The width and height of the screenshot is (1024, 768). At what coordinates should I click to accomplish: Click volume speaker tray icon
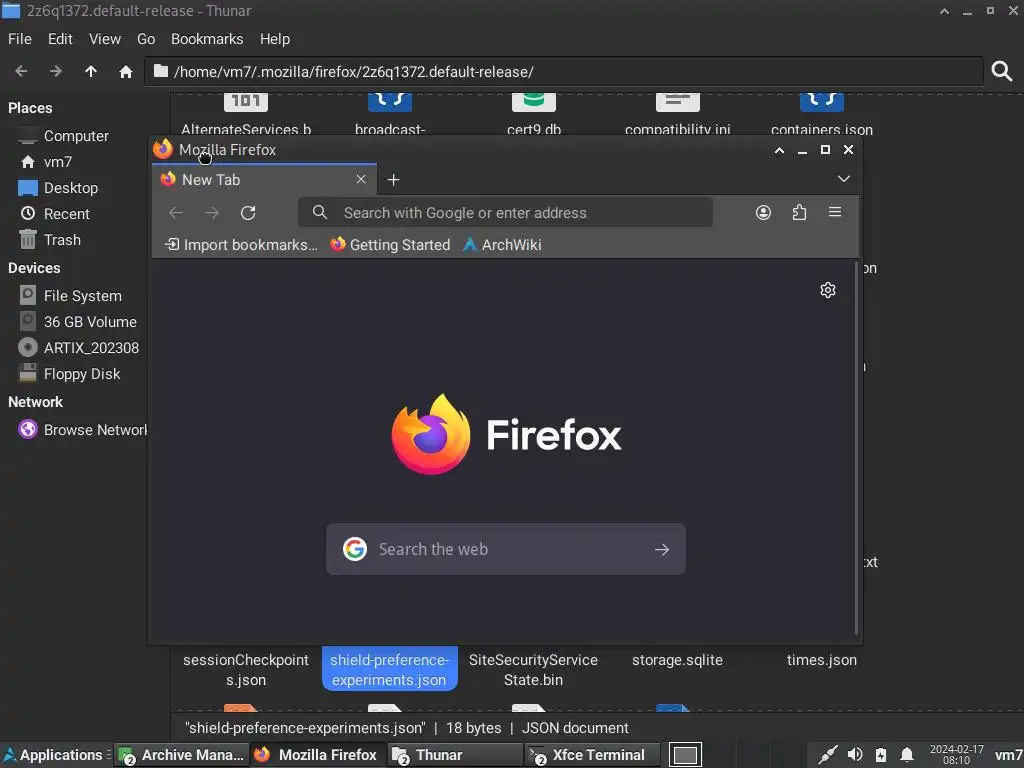(x=855, y=755)
